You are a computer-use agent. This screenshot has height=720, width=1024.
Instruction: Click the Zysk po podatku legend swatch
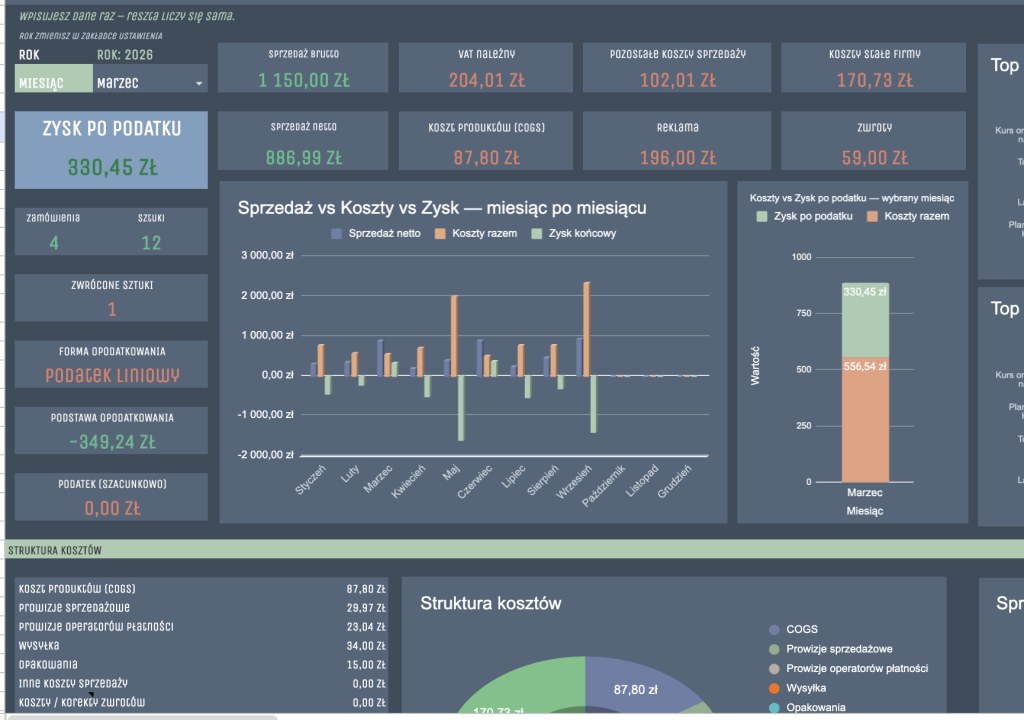(761, 216)
